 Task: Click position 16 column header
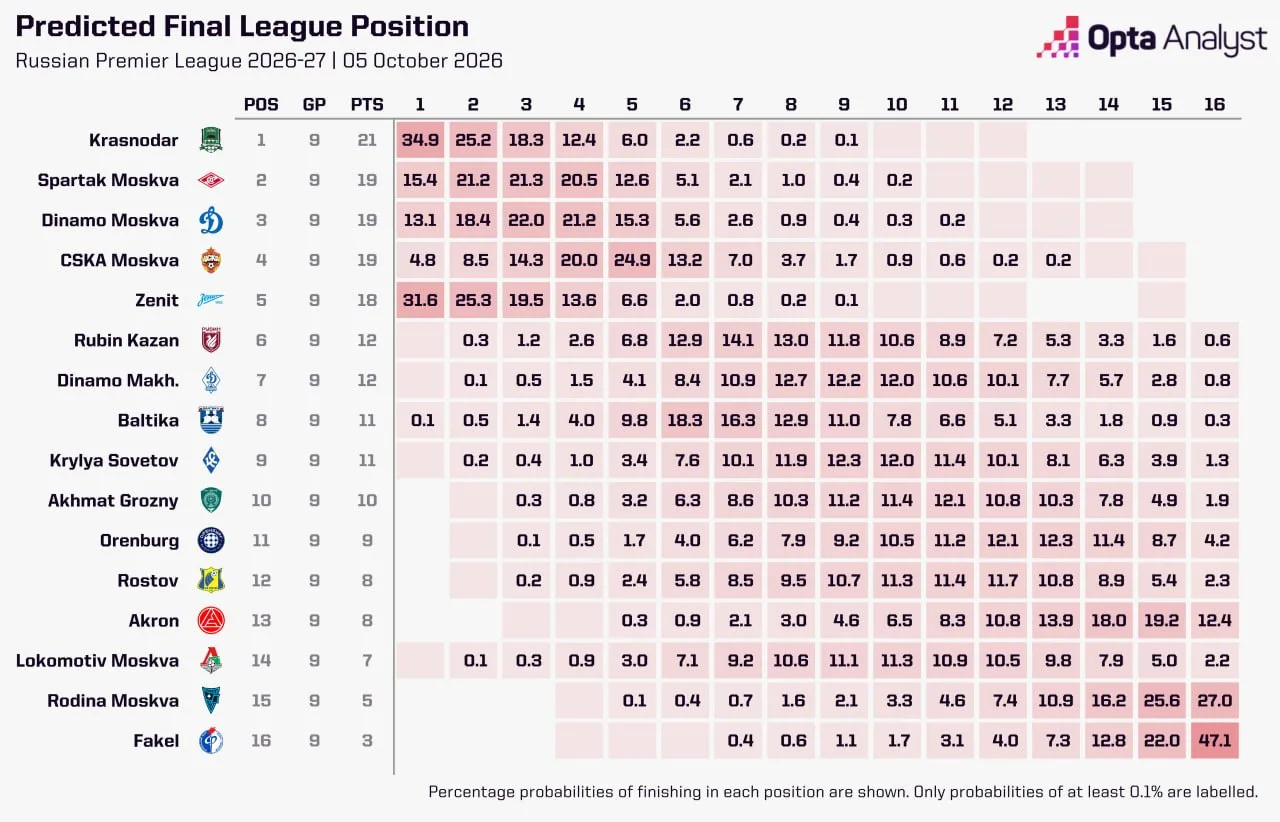(x=1214, y=104)
